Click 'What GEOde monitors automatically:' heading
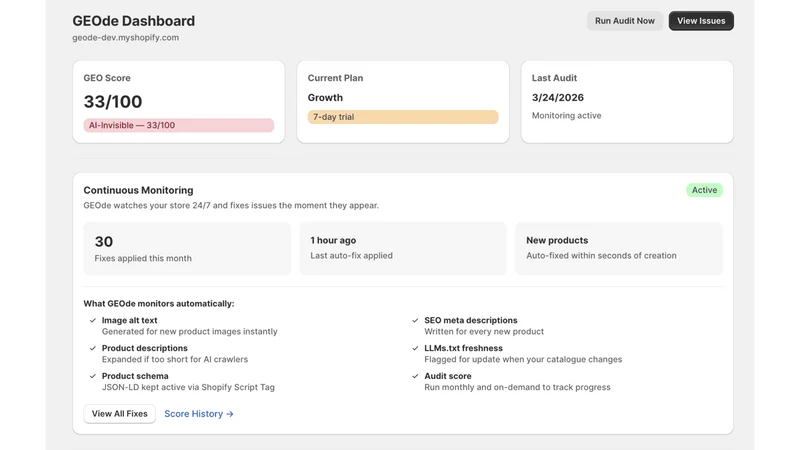 159,304
